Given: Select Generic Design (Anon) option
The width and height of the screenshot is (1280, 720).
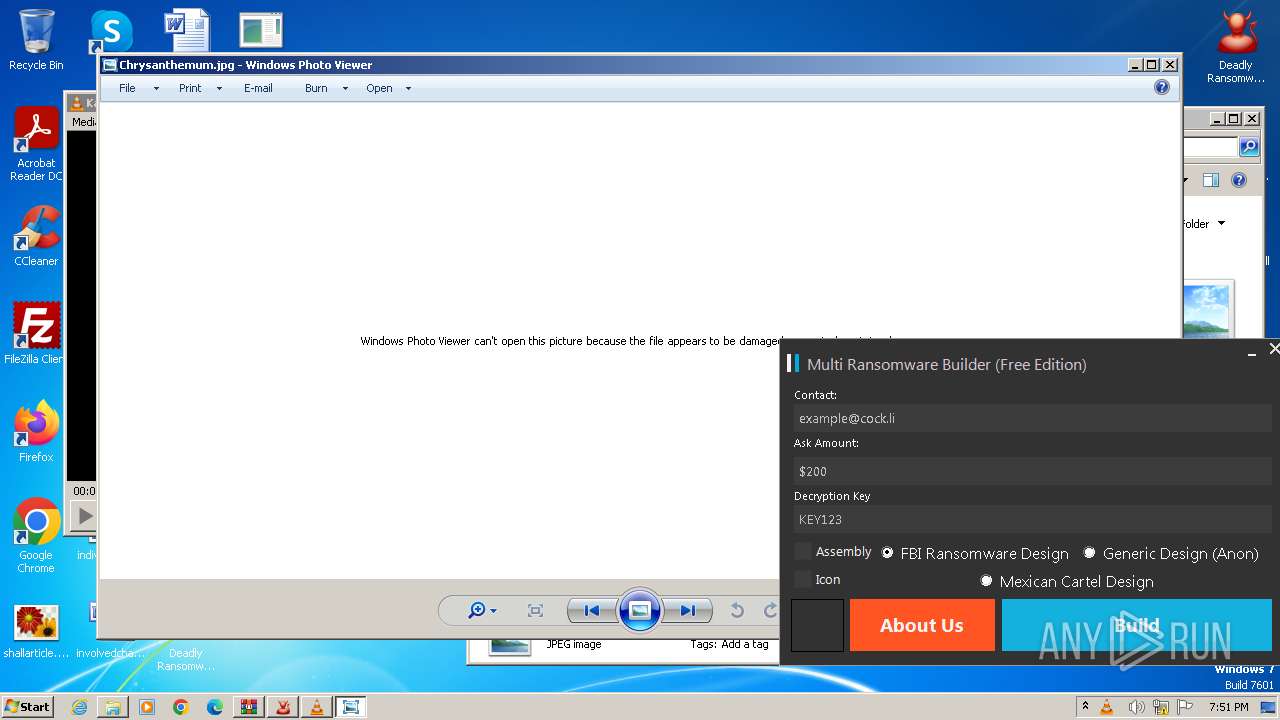Looking at the screenshot, I should [1089, 552].
